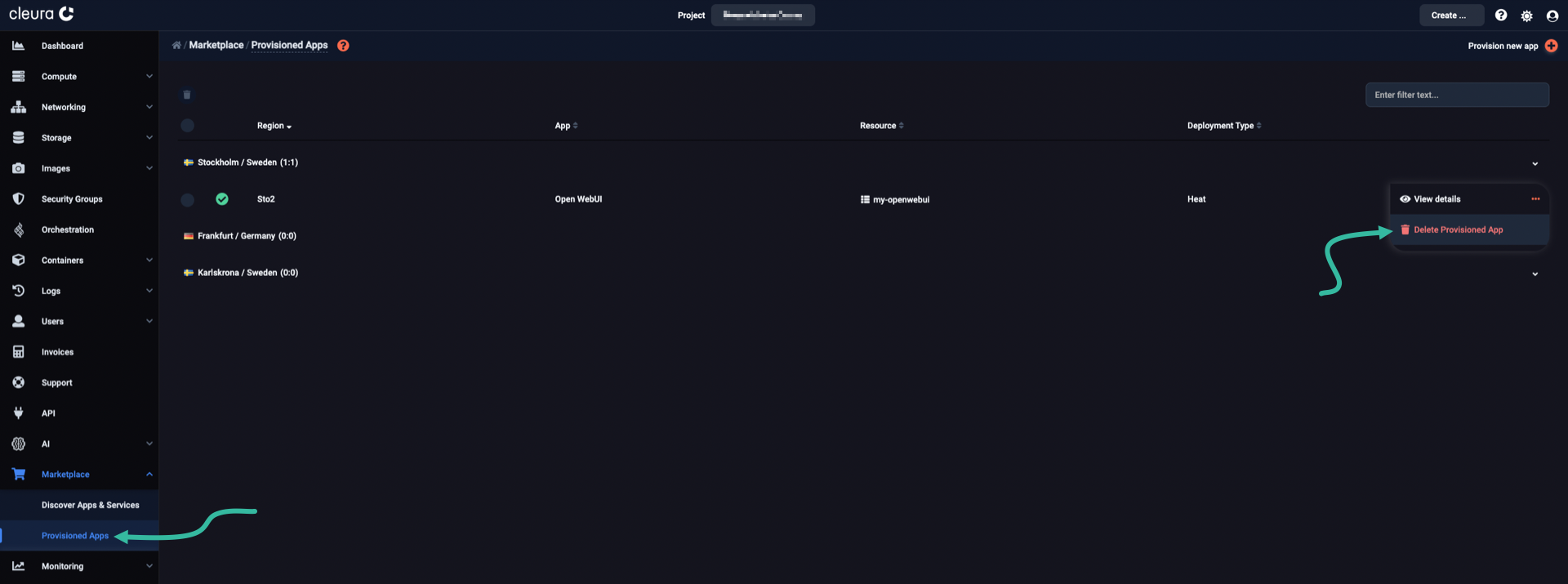The height and width of the screenshot is (584, 1568).
Task: Expand the Compute menu chevron
Action: tap(149, 76)
